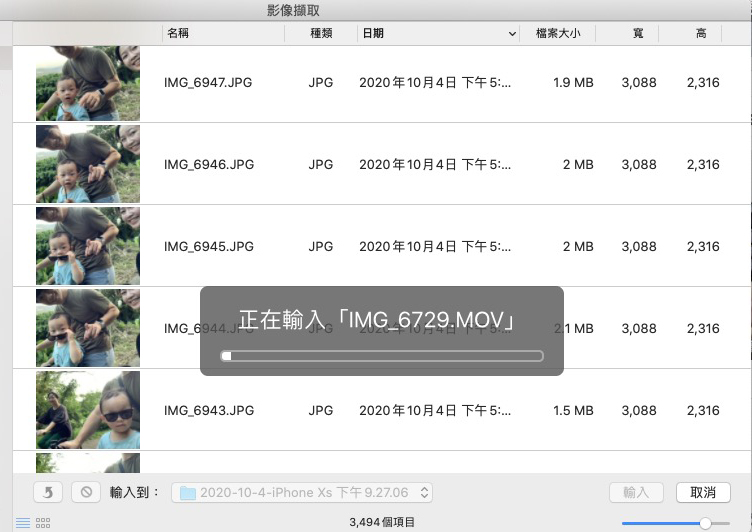This screenshot has height=532, width=752.
Task: Sort by the 寬 column header
Action: 637,33
